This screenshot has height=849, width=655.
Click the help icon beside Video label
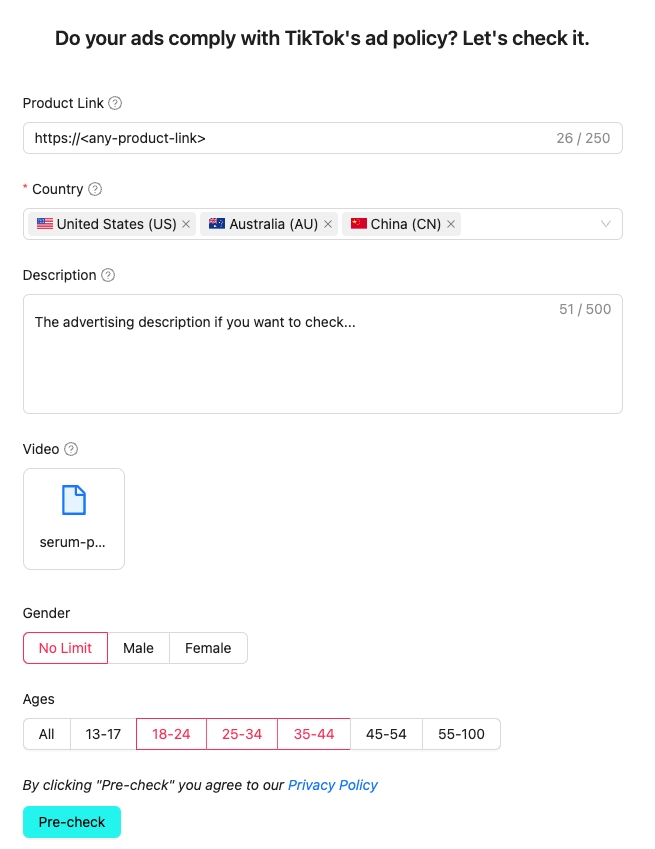click(x=71, y=449)
